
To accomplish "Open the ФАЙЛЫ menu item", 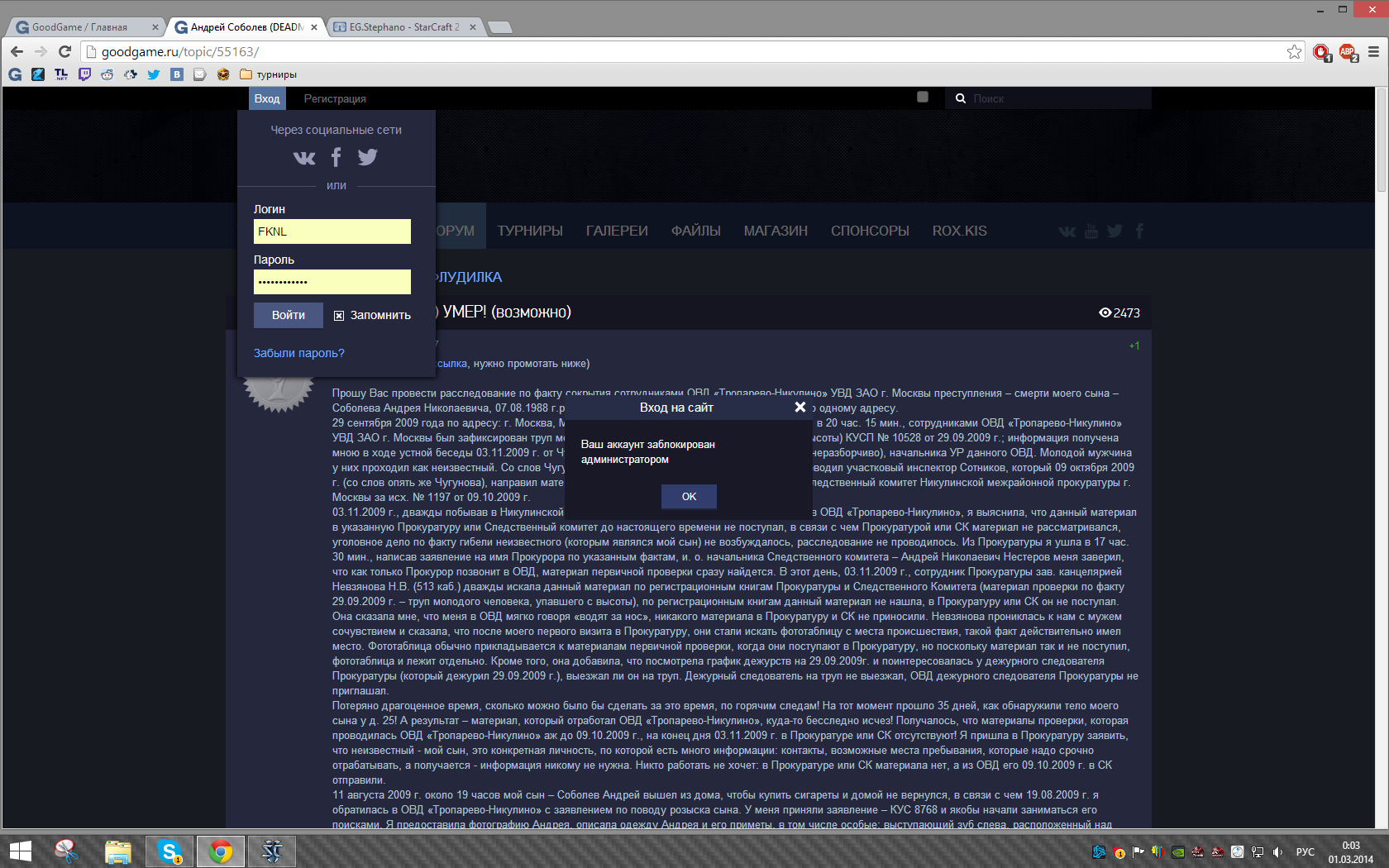I will [x=696, y=231].
